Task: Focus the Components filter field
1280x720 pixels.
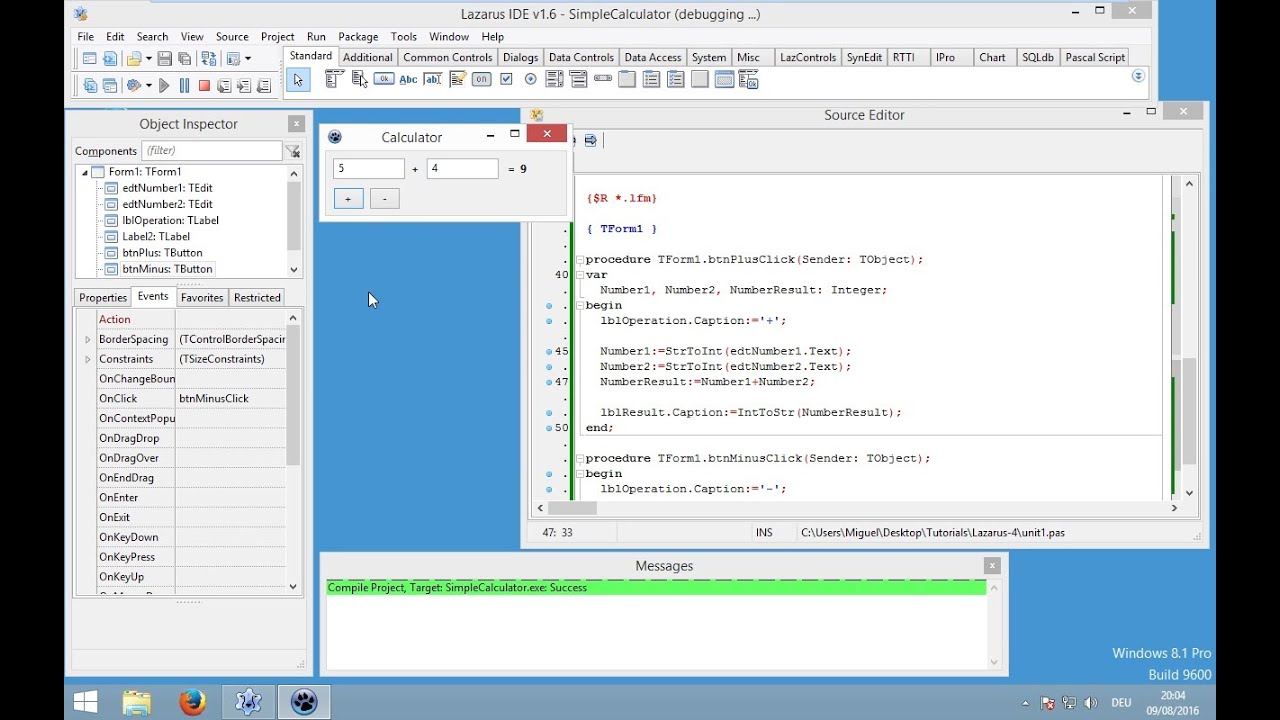Action: coord(212,151)
